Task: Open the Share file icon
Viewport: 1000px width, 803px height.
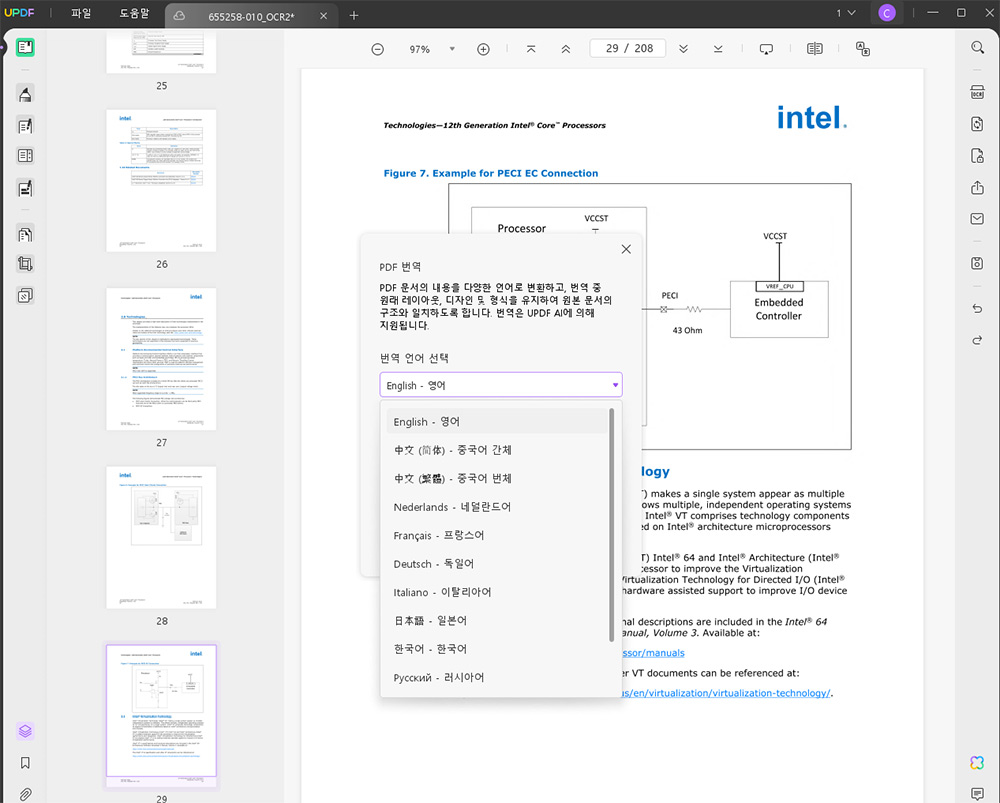Action: coord(977,188)
